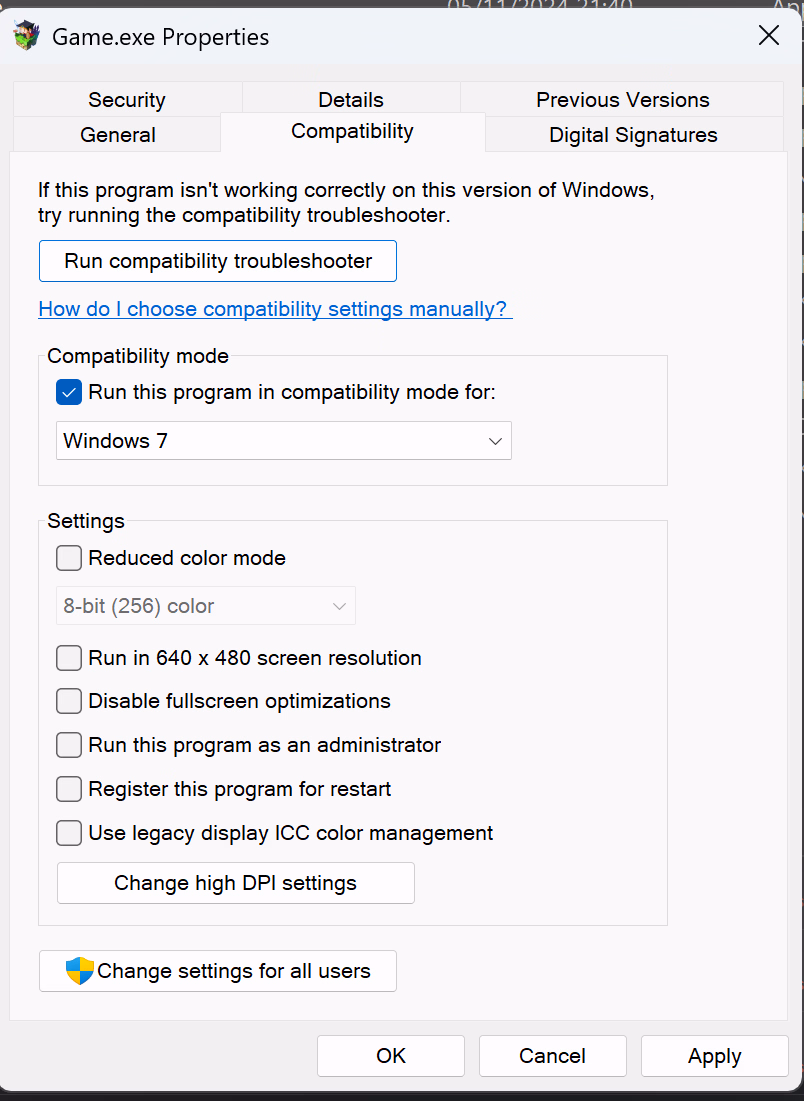Check Register this program for restart
The image size is (804, 1101).
click(69, 789)
